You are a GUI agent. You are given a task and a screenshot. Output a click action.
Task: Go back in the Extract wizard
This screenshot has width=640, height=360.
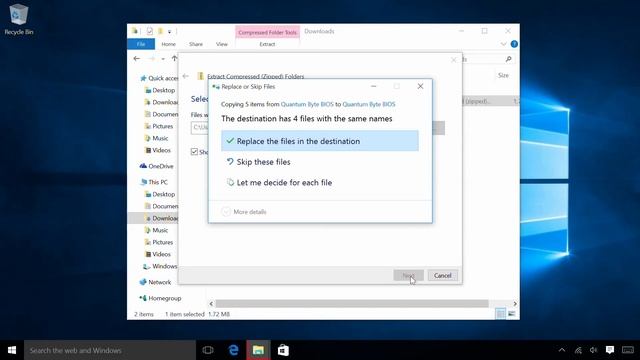tap(186, 76)
